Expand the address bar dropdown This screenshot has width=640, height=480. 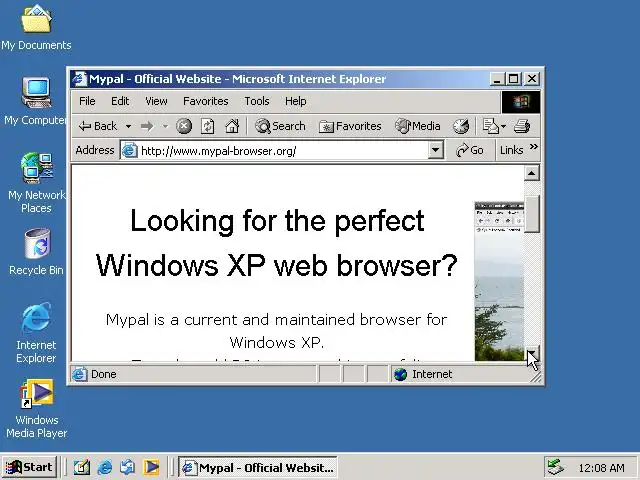[x=436, y=151]
